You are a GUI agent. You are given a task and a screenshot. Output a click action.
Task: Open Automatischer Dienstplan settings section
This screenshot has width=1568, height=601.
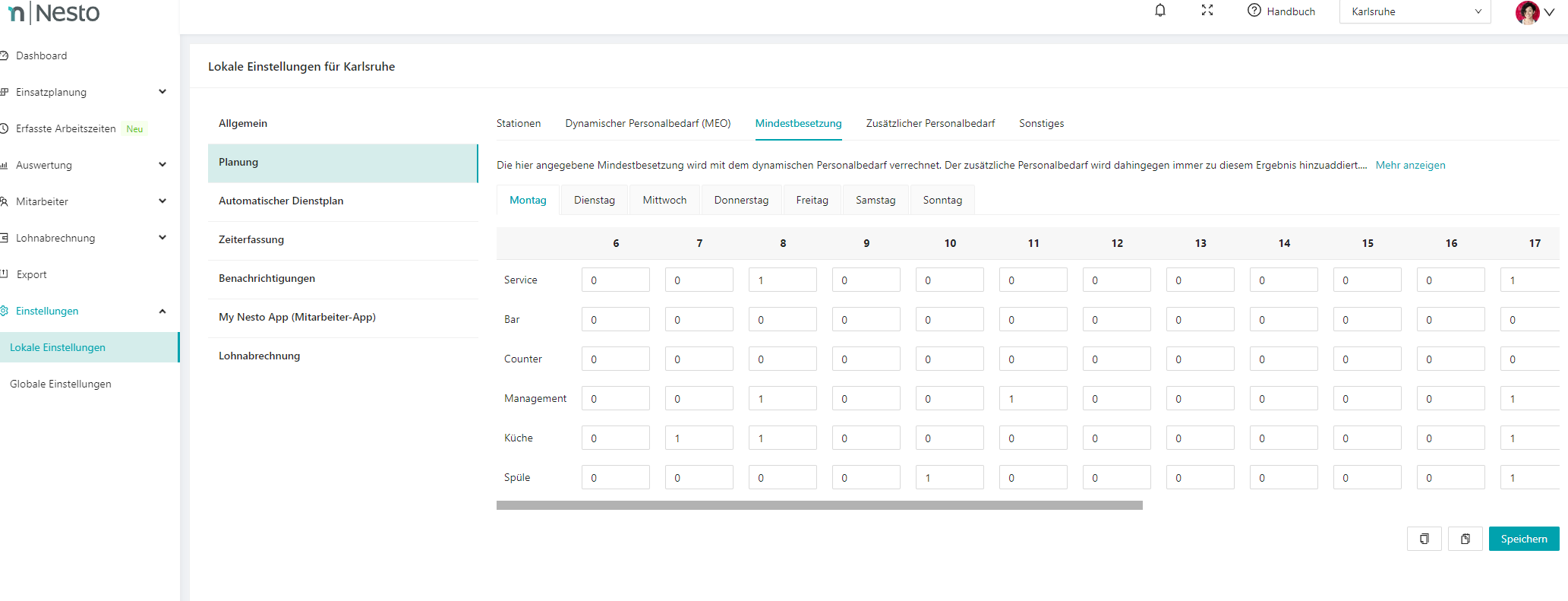[281, 201]
